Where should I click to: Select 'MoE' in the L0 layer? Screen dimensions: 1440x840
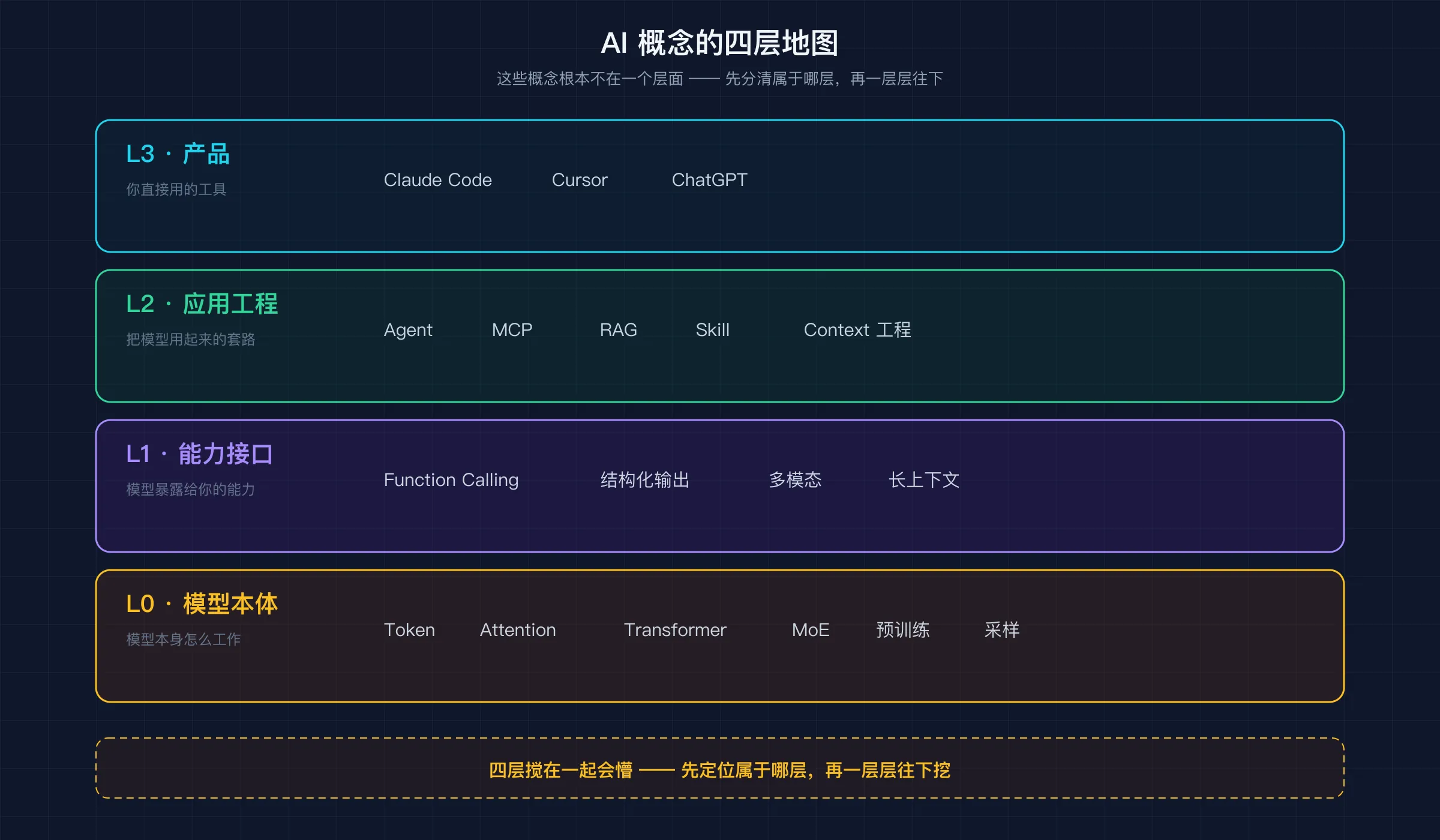tap(811, 630)
